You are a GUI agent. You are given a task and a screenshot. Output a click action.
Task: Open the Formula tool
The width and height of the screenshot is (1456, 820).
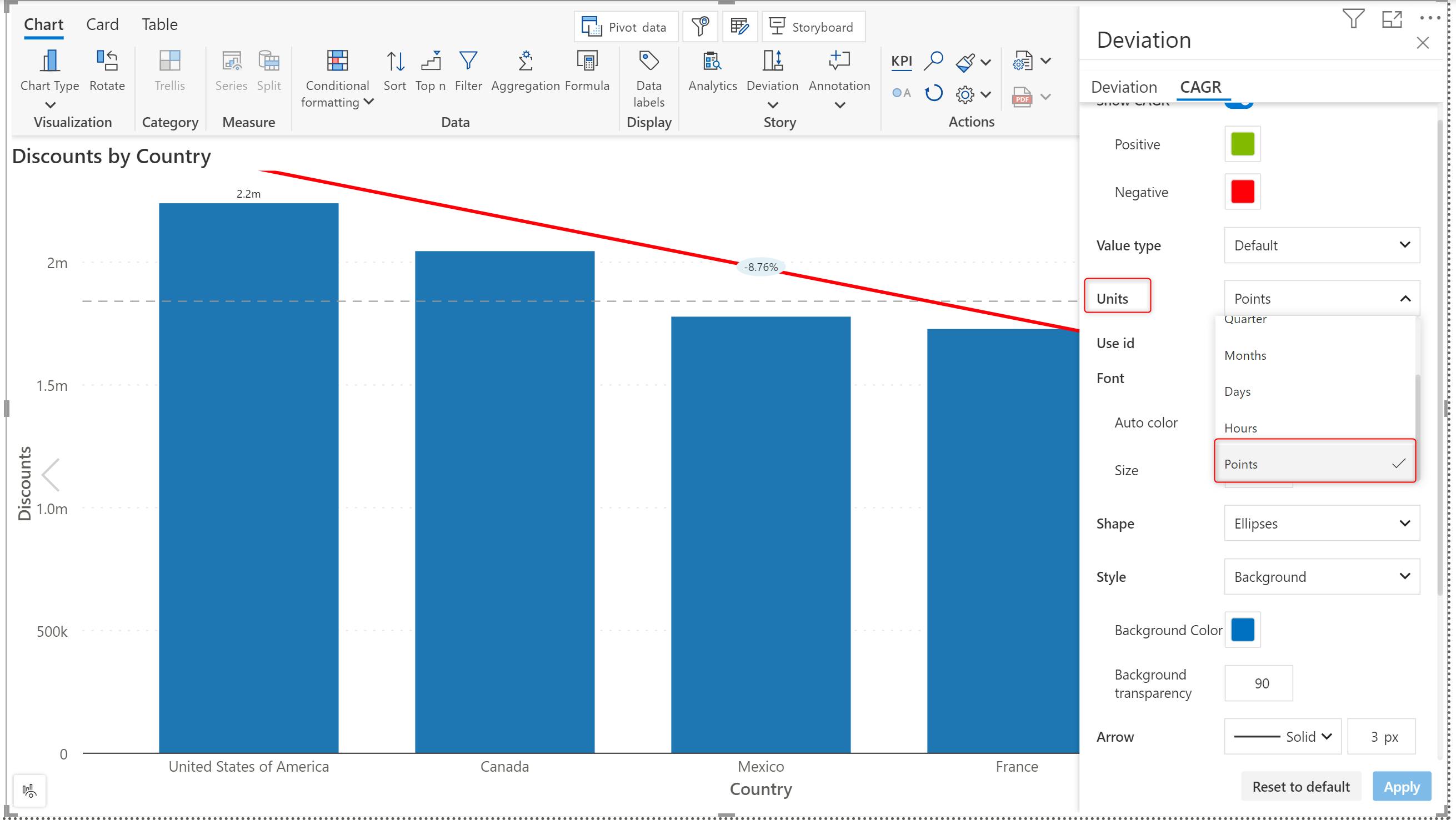(587, 61)
